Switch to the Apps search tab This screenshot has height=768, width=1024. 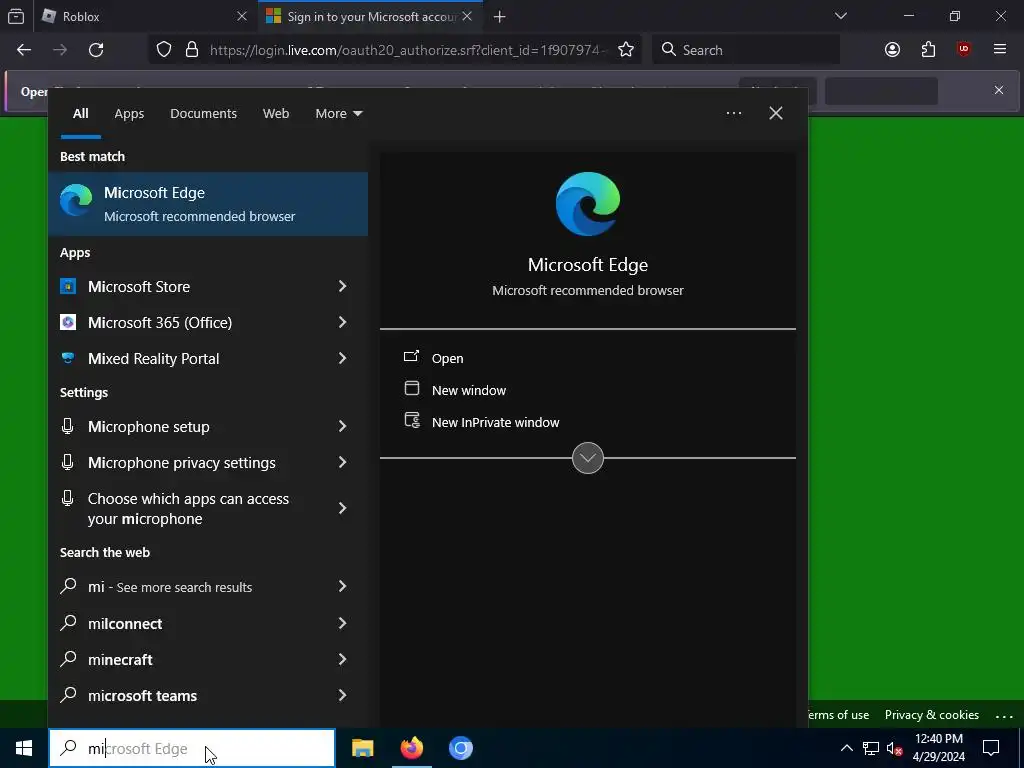click(129, 114)
